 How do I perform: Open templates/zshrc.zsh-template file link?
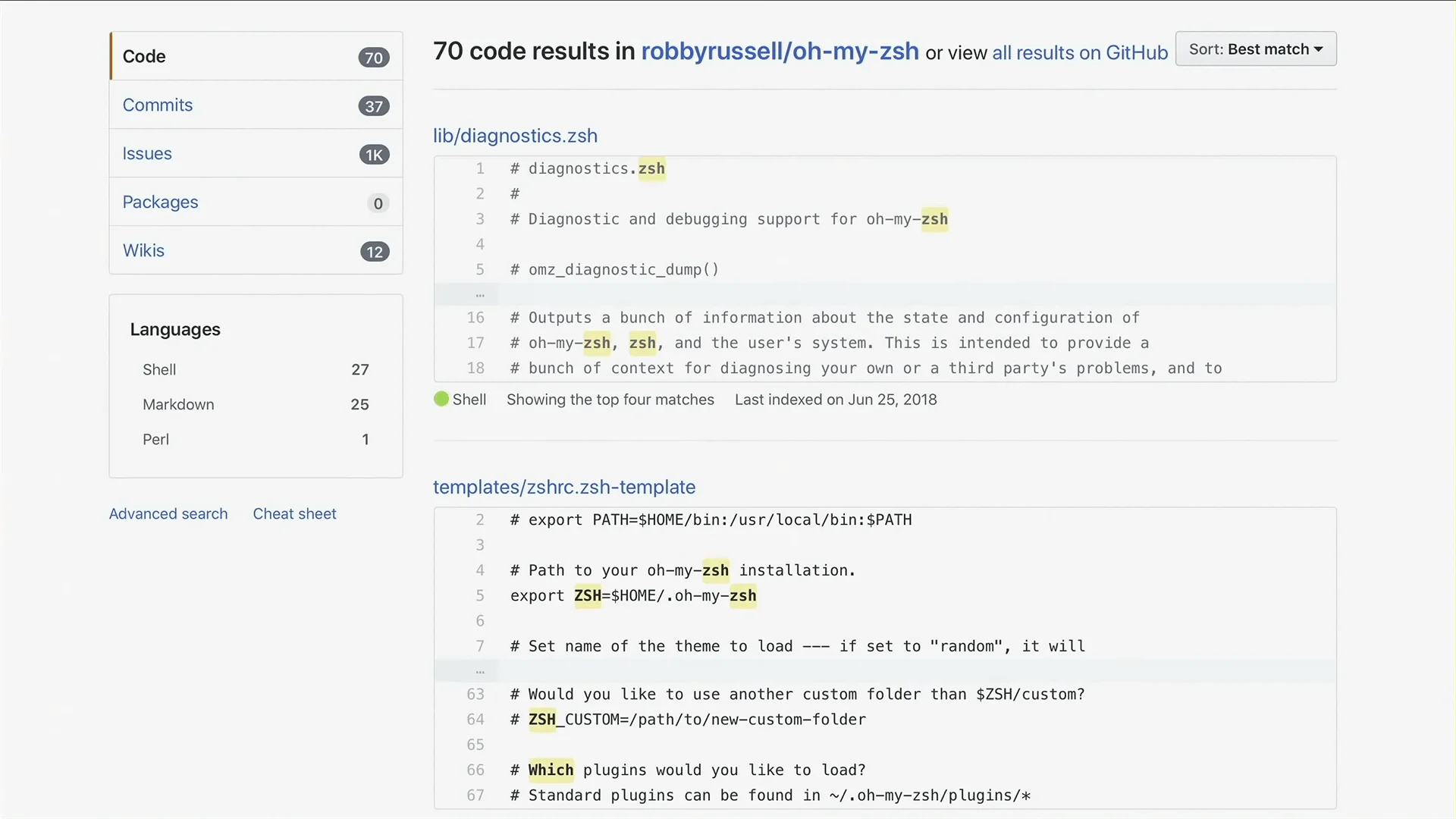click(x=564, y=487)
